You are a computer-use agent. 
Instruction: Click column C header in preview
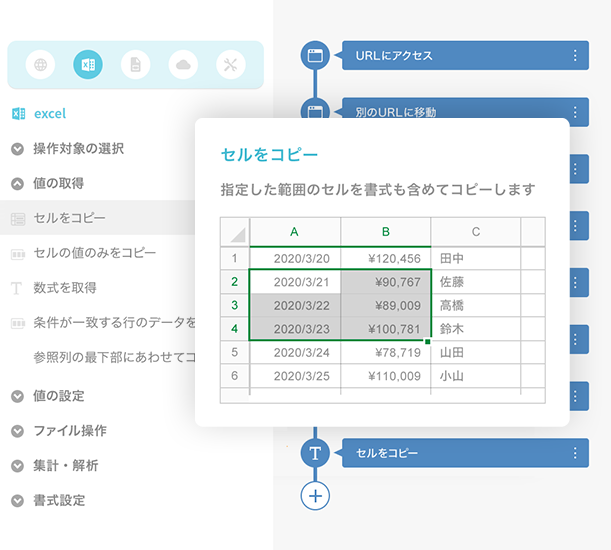tap(476, 232)
